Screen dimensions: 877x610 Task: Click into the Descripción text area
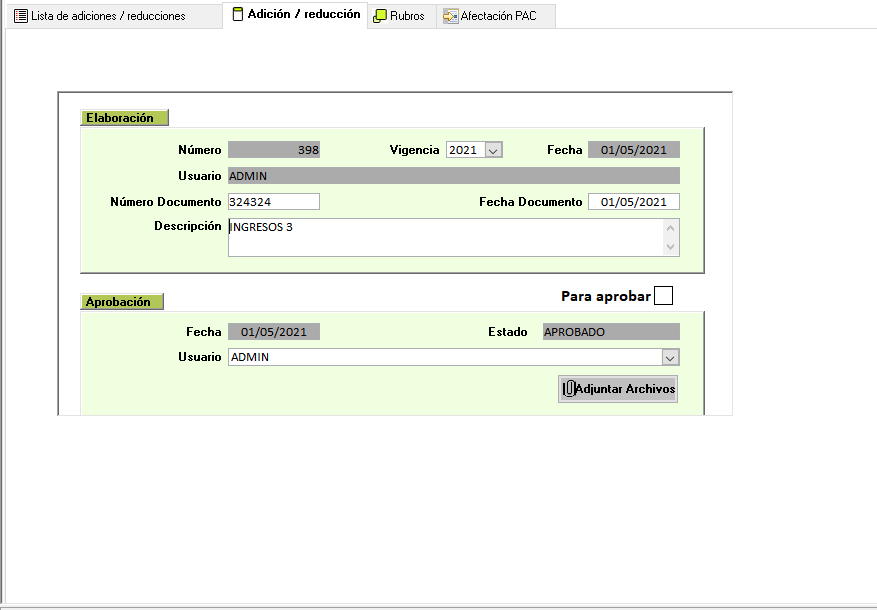pyautogui.click(x=445, y=237)
